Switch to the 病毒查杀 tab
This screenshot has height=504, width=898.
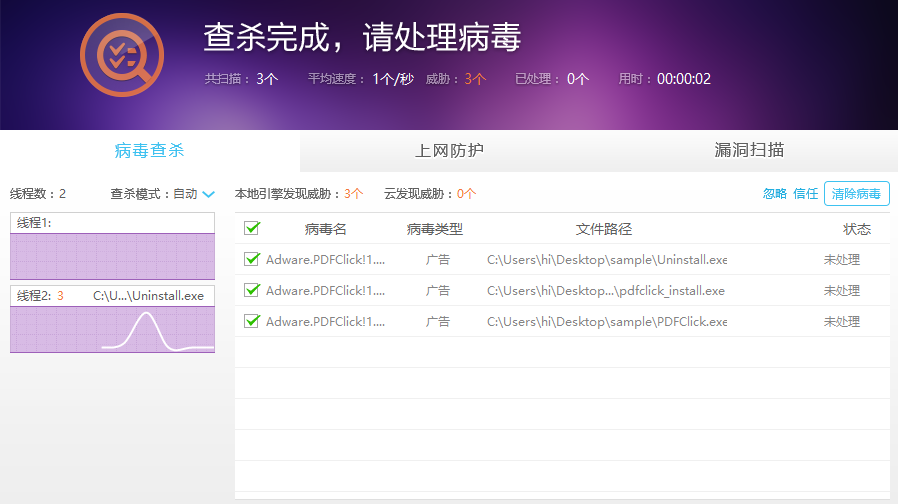pyautogui.click(x=149, y=151)
